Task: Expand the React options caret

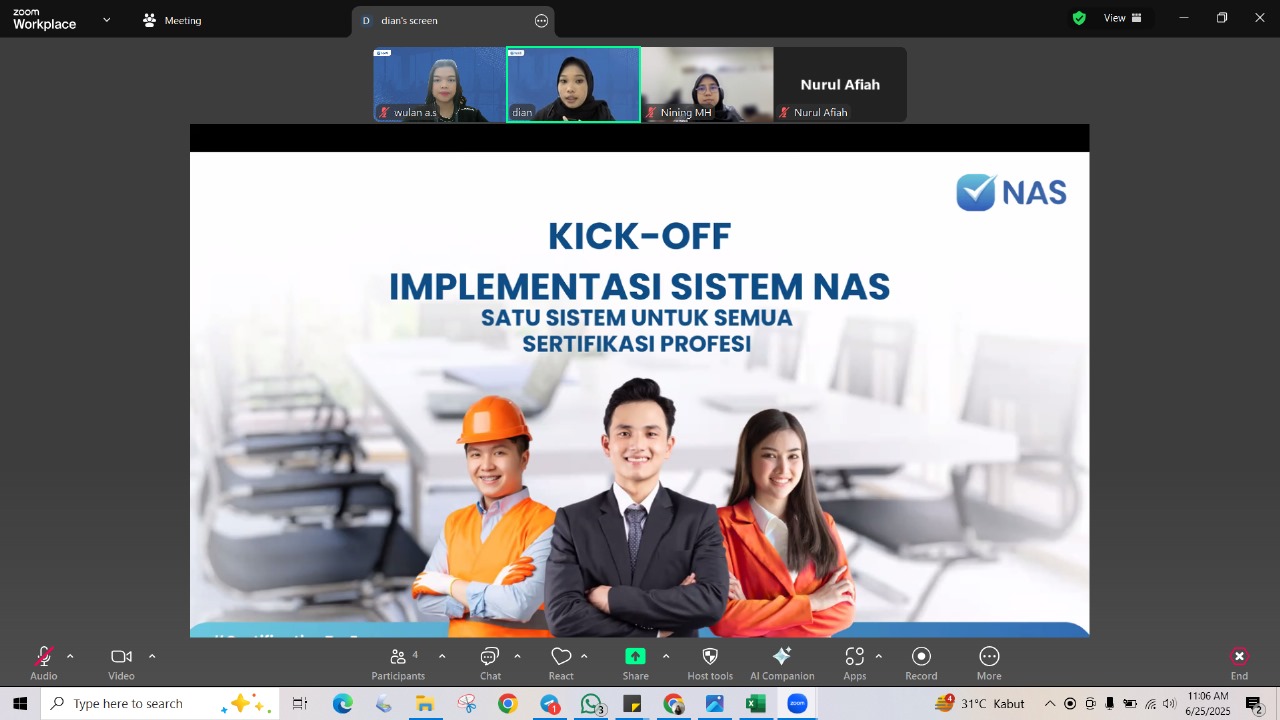Action: (x=584, y=657)
